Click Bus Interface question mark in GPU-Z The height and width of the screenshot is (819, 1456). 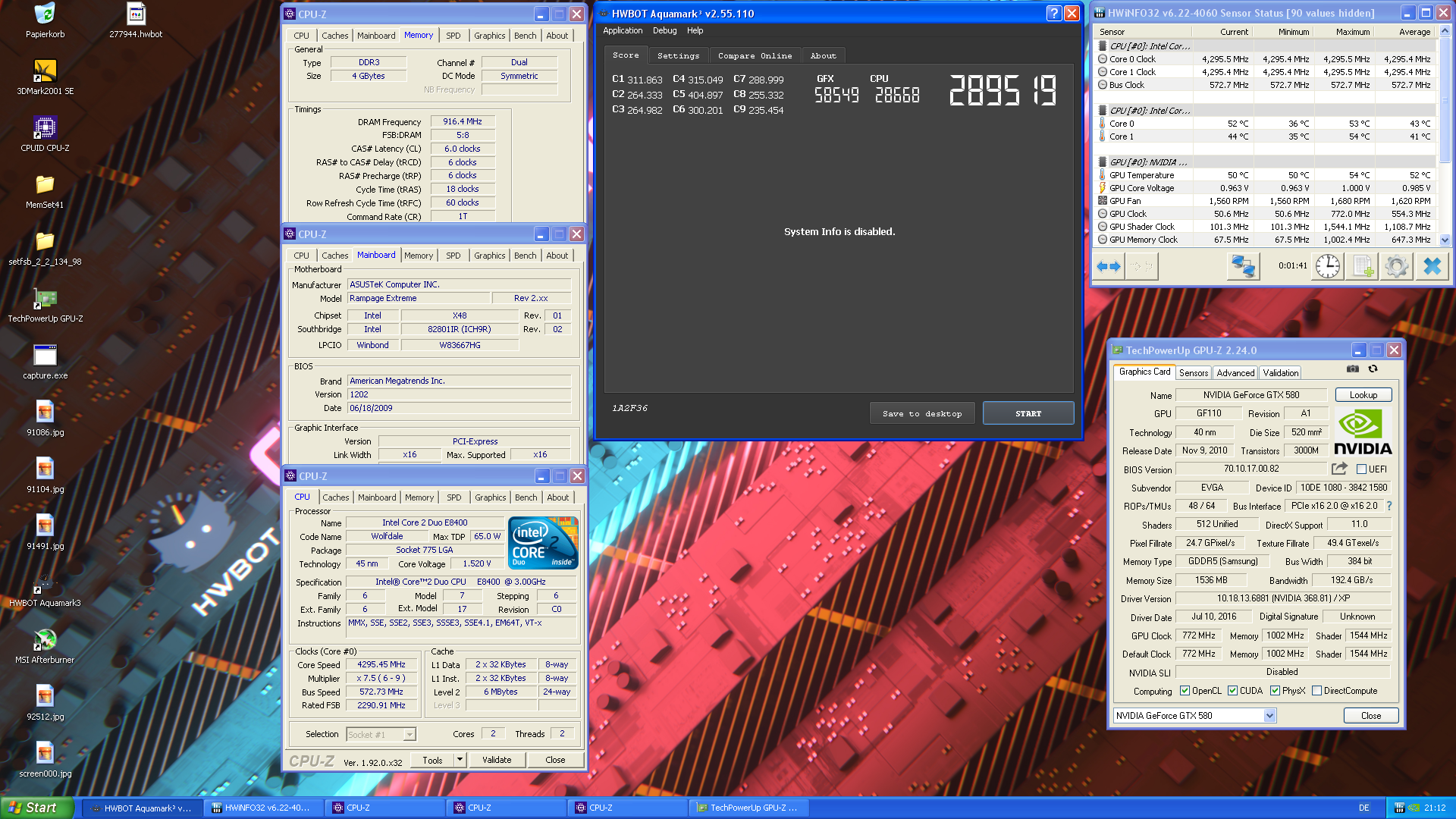[1389, 506]
